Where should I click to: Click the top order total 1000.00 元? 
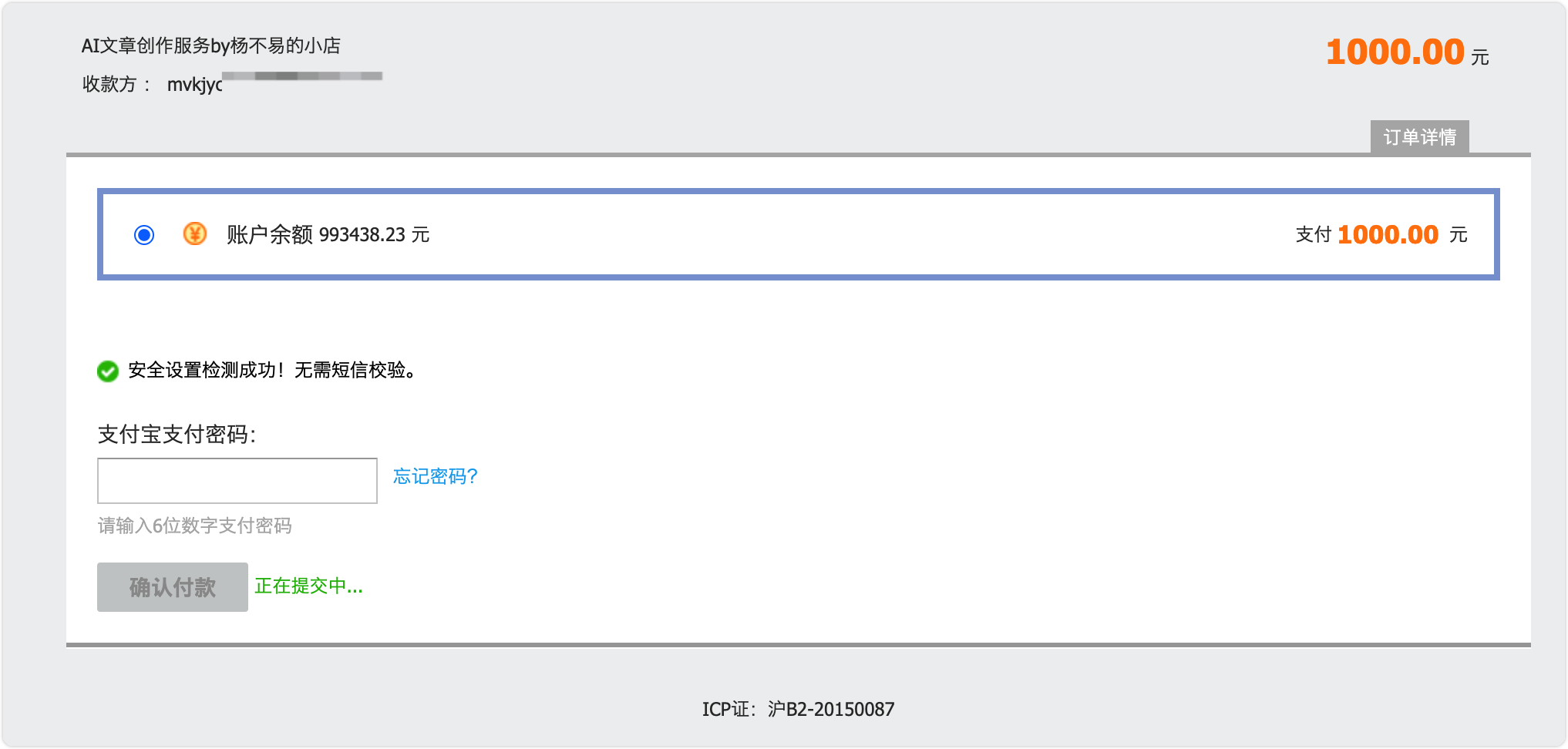coord(1408,52)
